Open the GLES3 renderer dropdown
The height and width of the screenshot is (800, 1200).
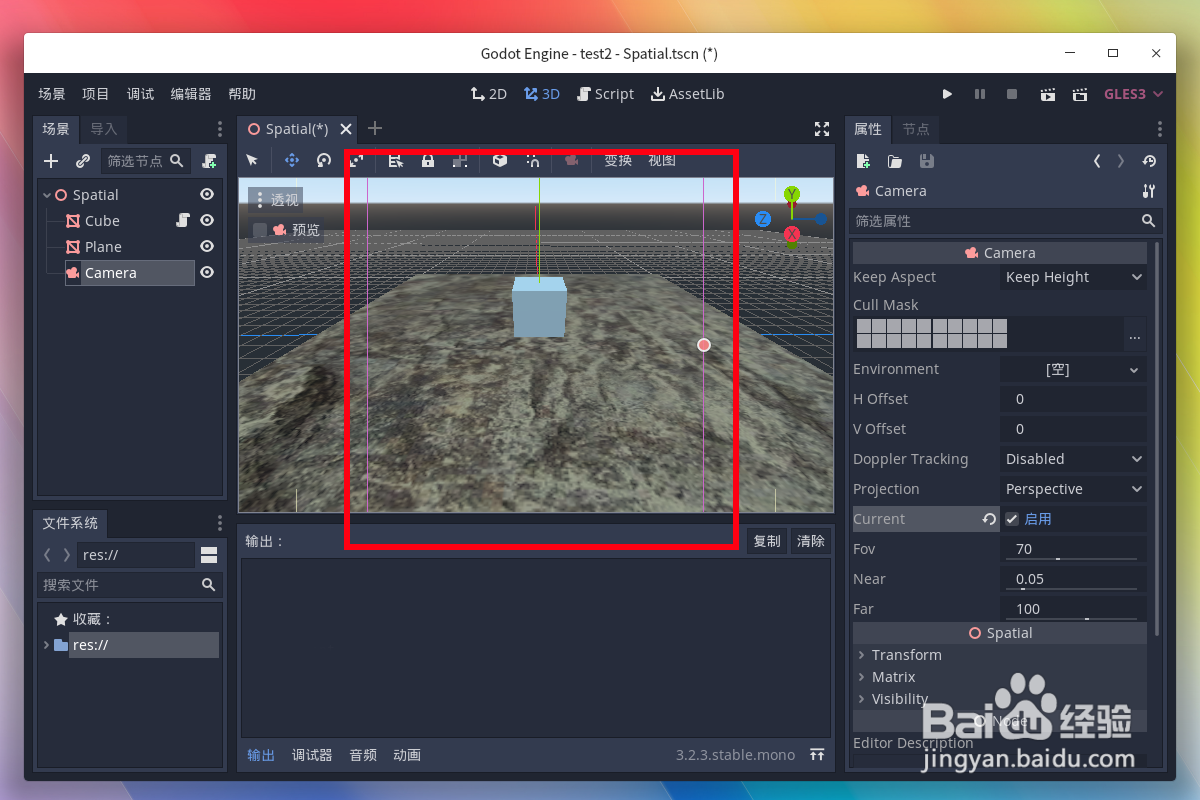pyautogui.click(x=1133, y=94)
